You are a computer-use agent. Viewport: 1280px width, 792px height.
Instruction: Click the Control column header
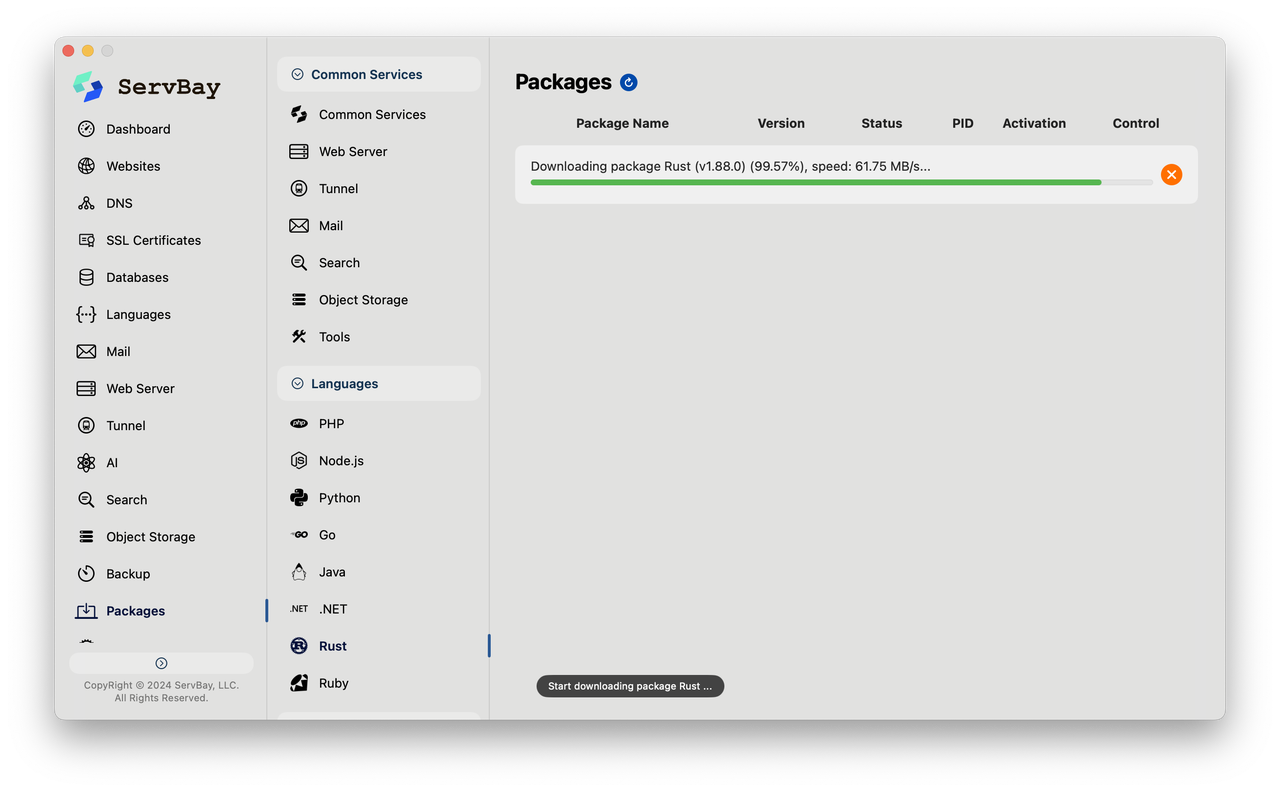point(1136,123)
